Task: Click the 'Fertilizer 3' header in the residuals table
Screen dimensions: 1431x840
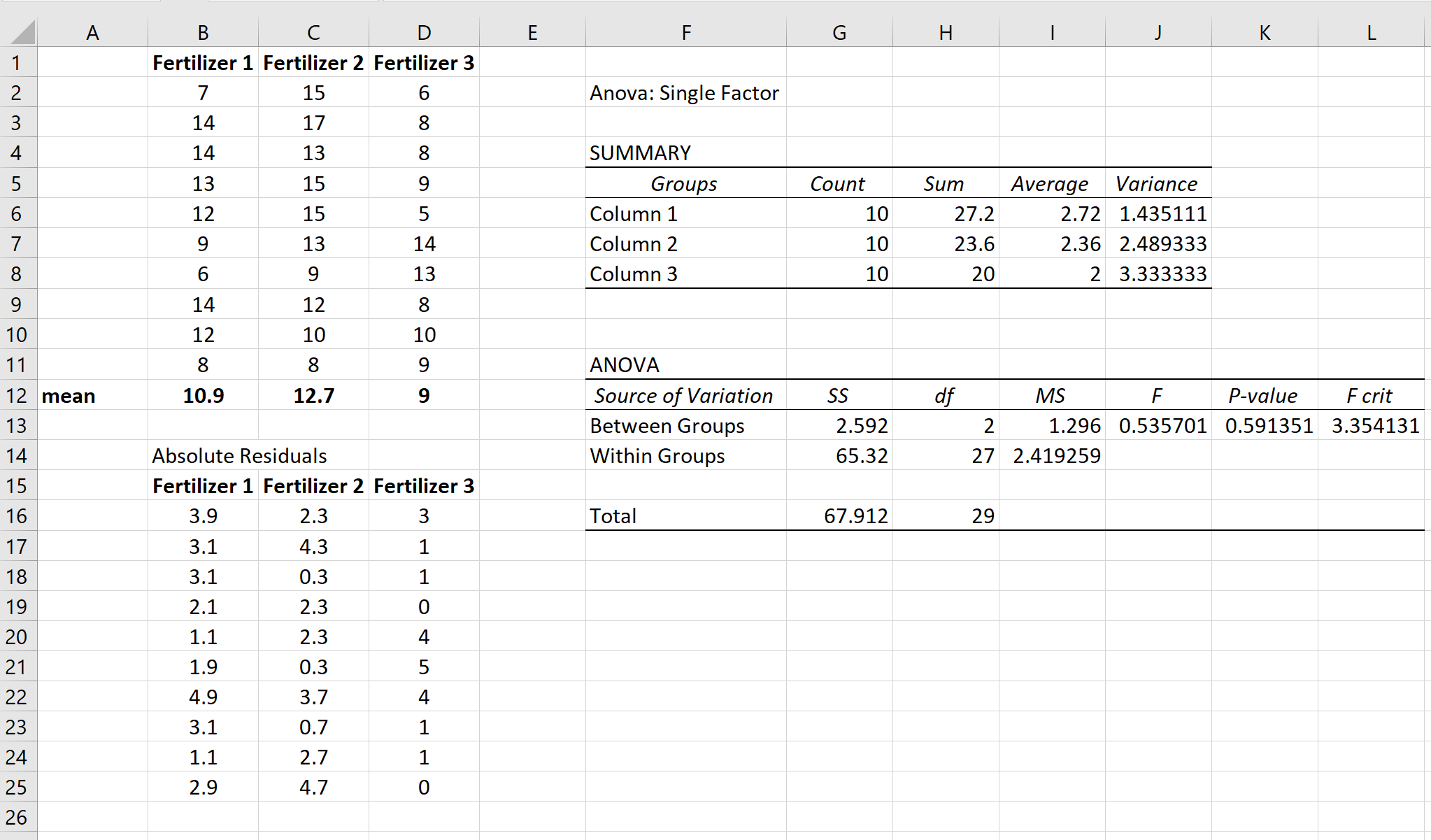Action: tap(424, 485)
